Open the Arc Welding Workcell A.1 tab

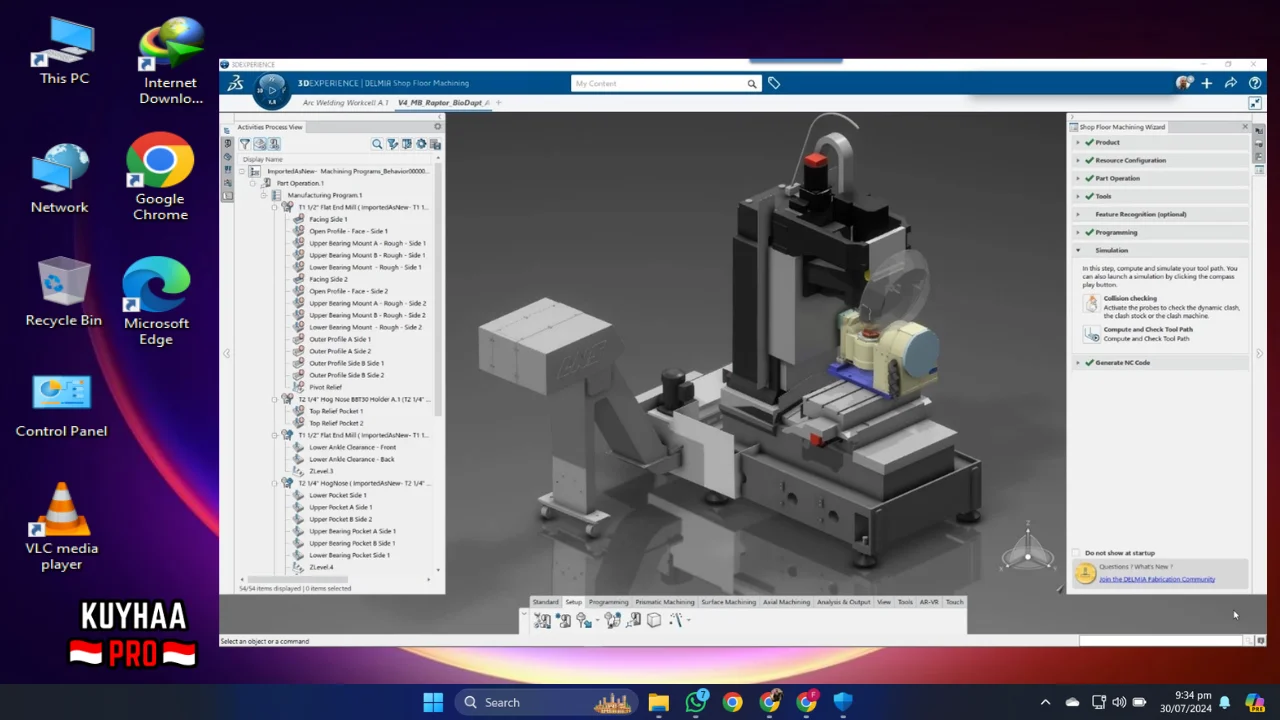coord(345,103)
